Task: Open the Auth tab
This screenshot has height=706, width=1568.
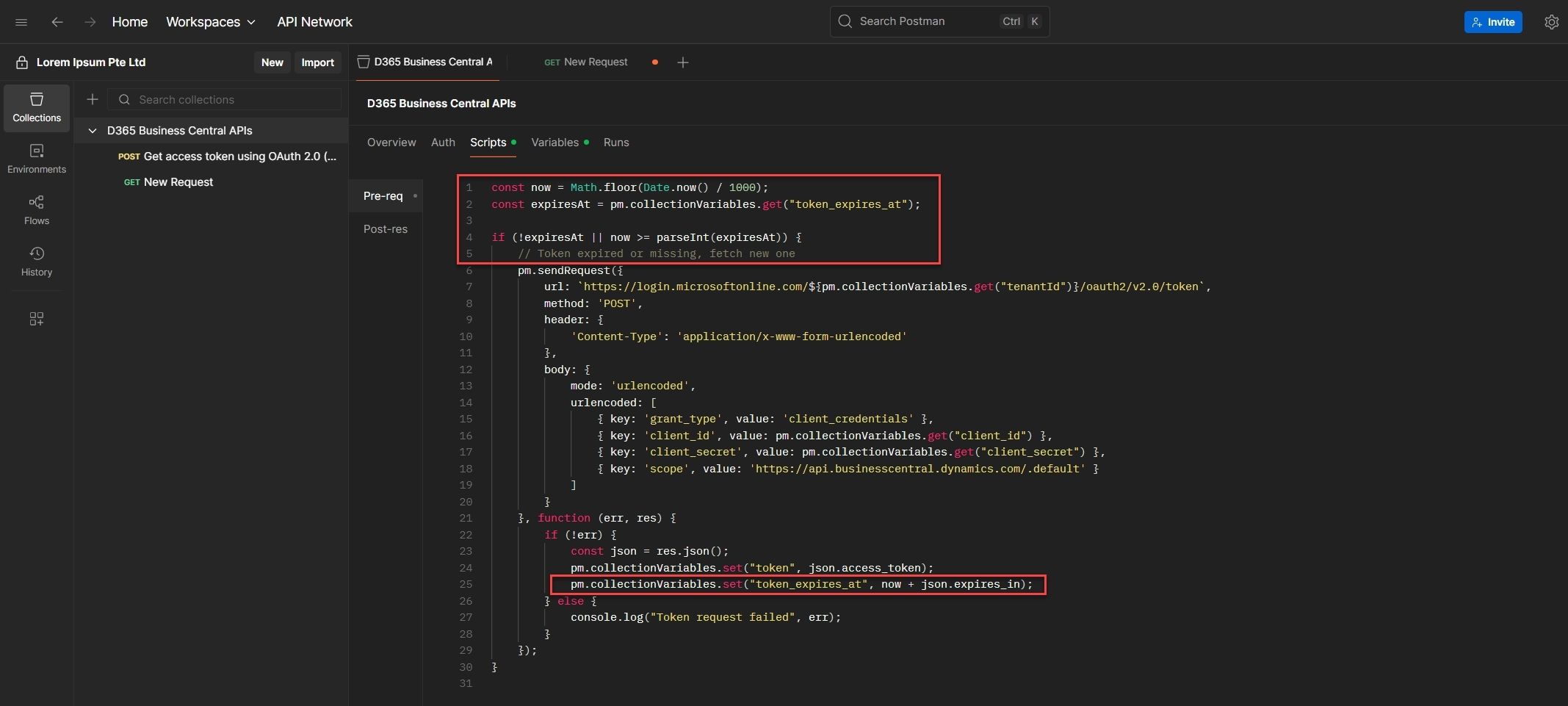Action: (443, 143)
